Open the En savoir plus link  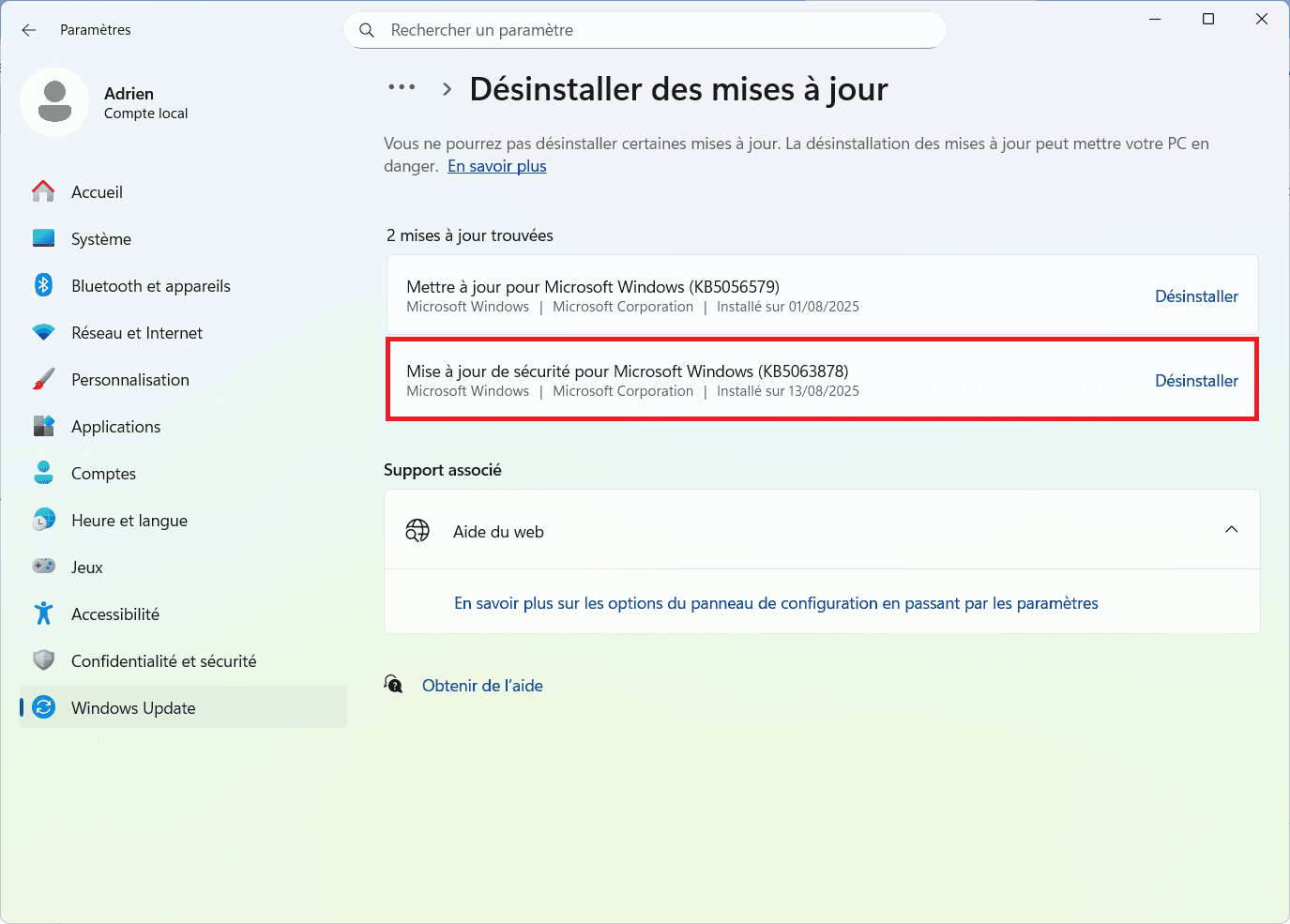tap(496, 166)
